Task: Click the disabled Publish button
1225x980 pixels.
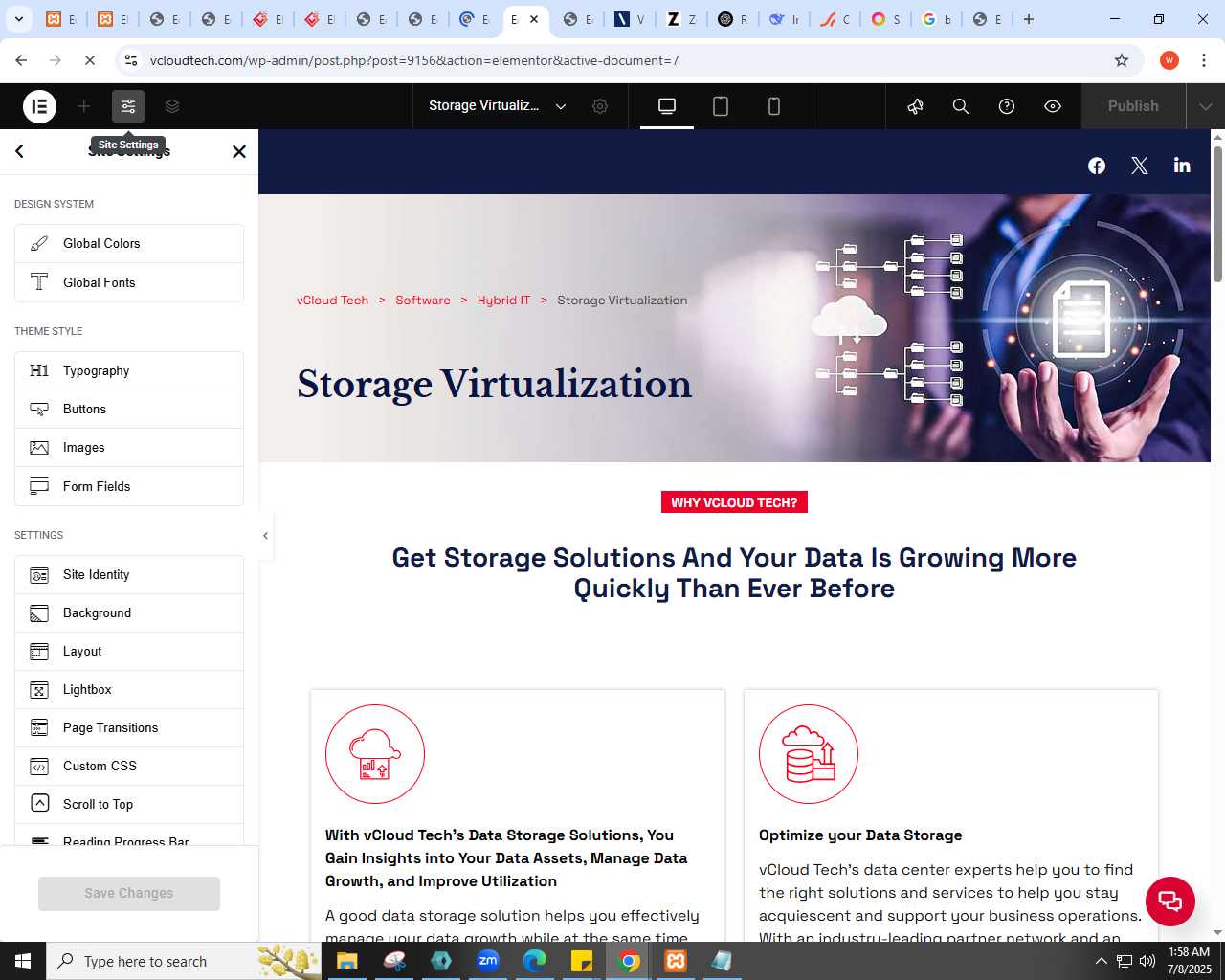Action: pyautogui.click(x=1133, y=106)
